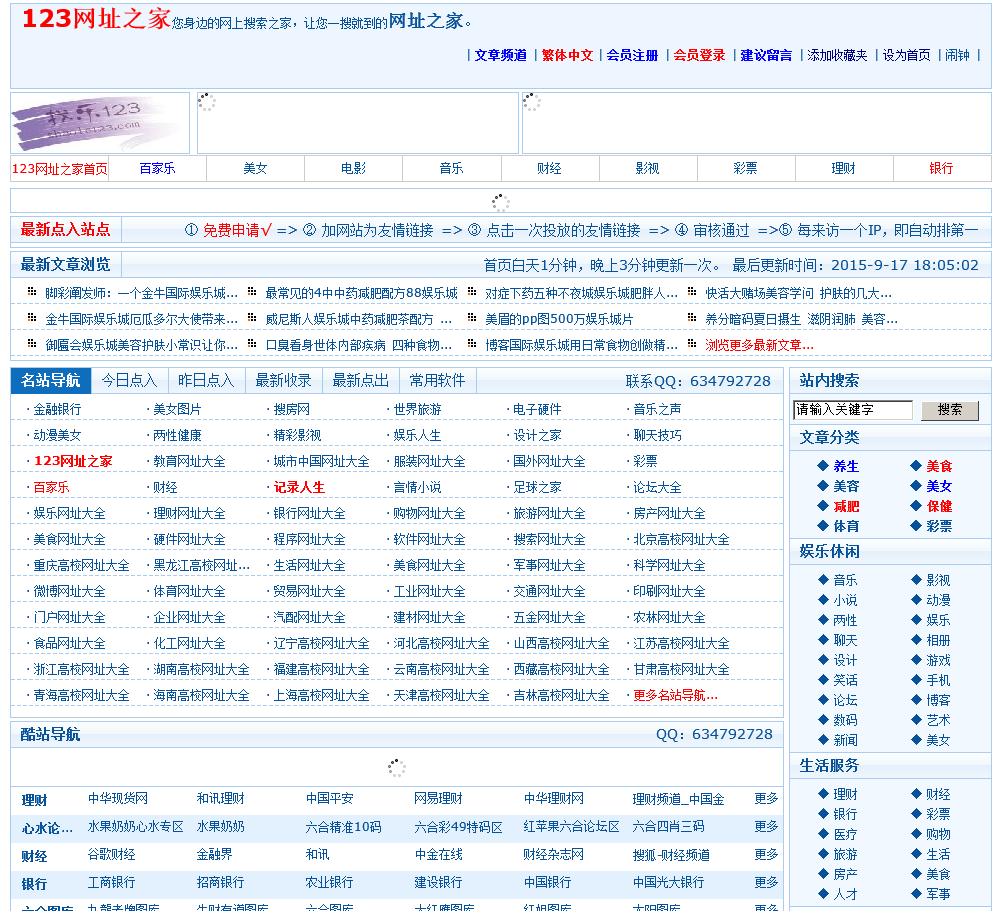
Task: Open 游戏 in 娱乐休闲 section
Action: pyautogui.click(x=938, y=661)
